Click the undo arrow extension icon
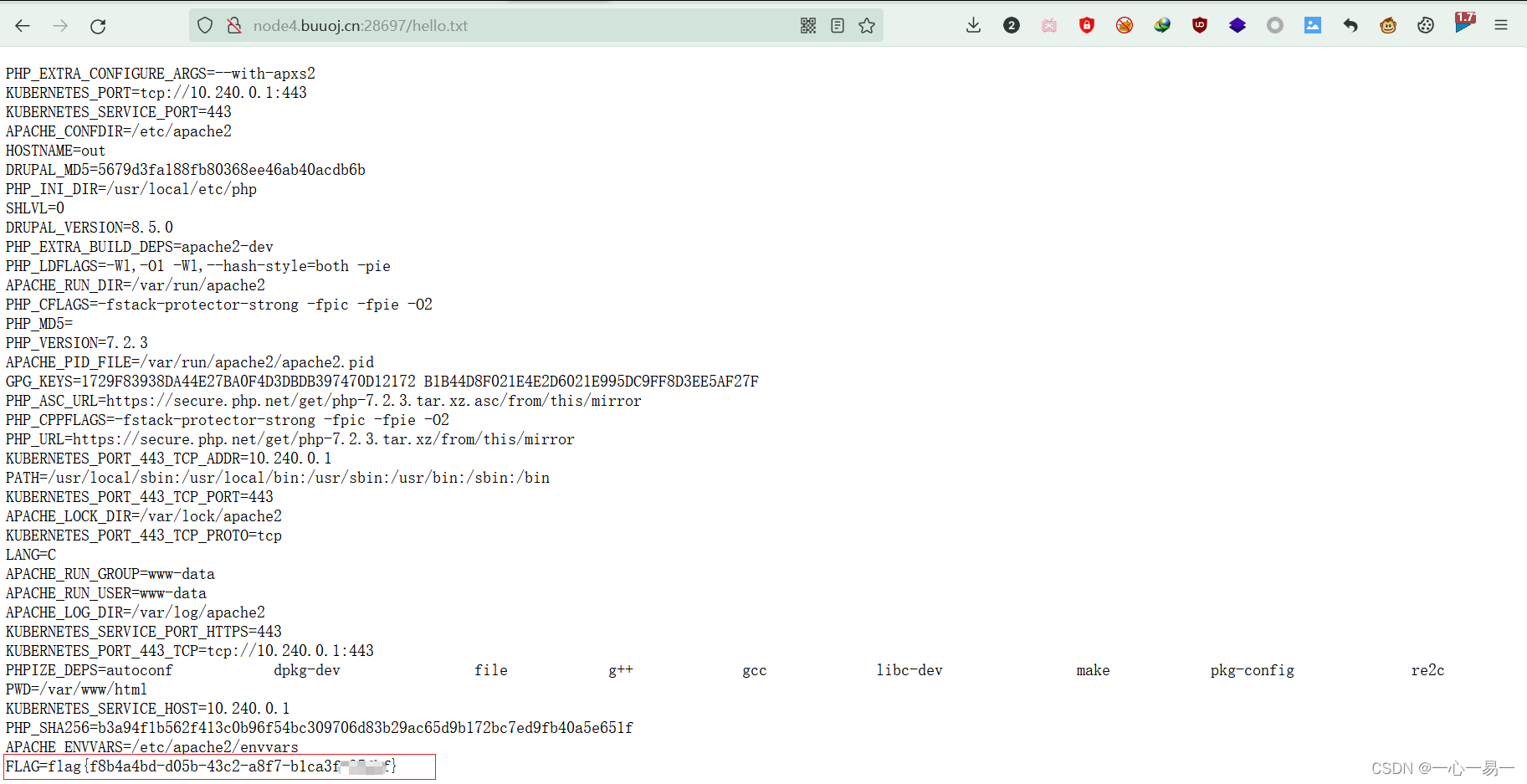 [x=1350, y=26]
